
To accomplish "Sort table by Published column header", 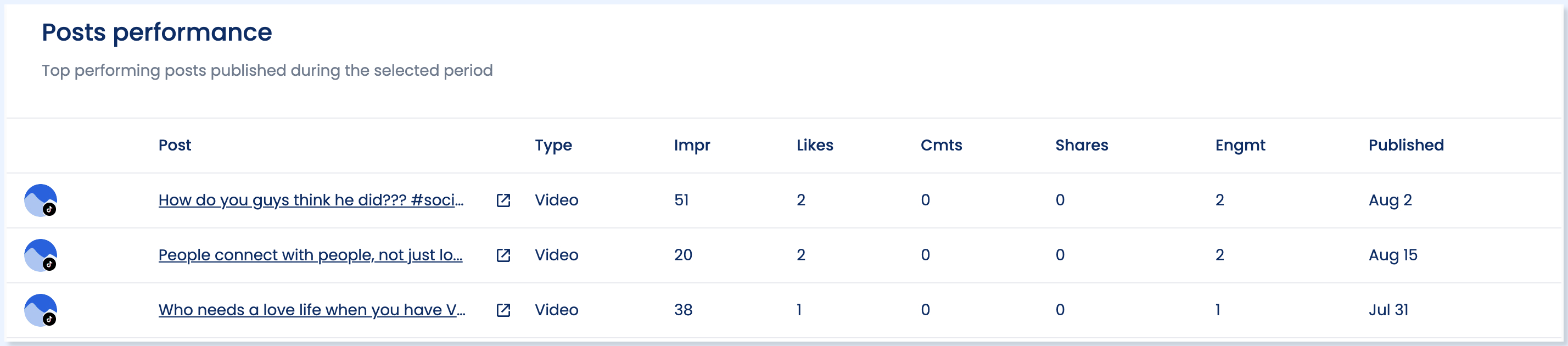I will tap(1406, 145).
